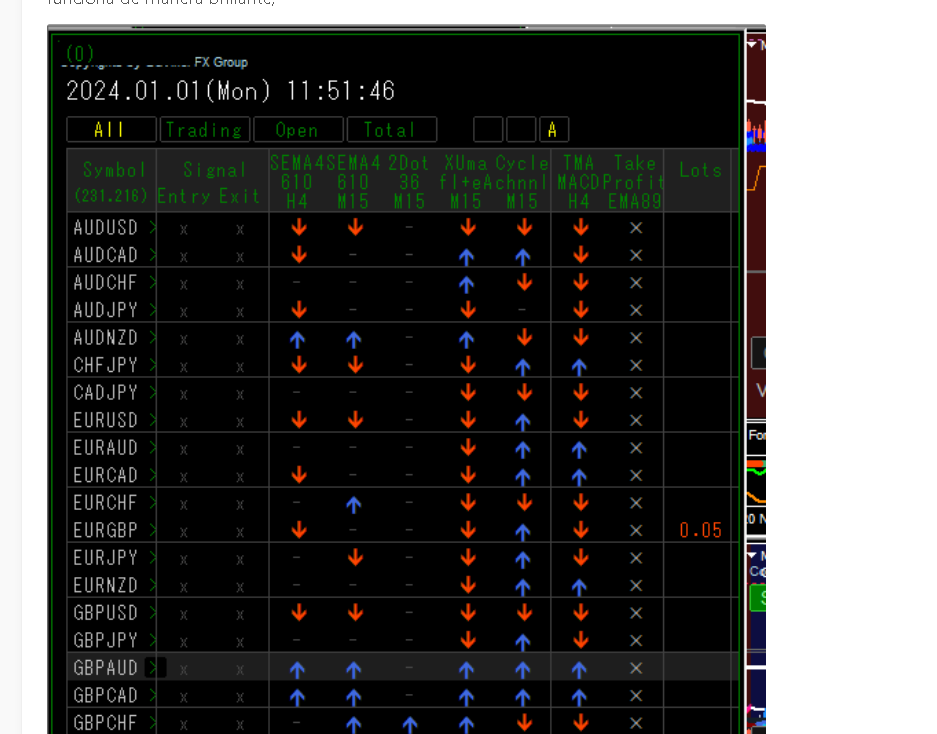
Task: Toggle EURGBP Signal Entry x mark
Action: click(183, 531)
